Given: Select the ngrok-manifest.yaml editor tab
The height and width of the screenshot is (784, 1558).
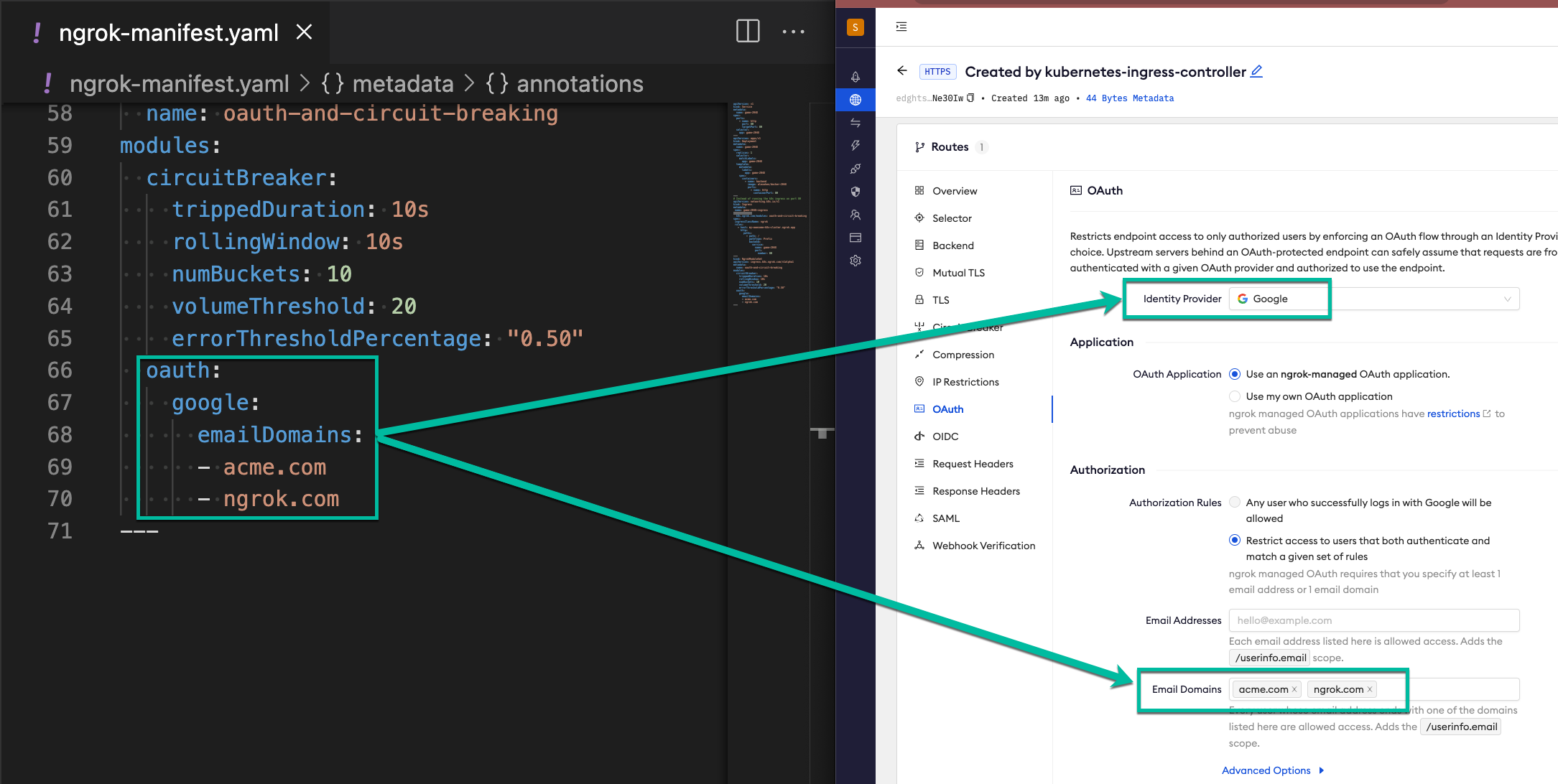Looking at the screenshot, I should [168, 32].
